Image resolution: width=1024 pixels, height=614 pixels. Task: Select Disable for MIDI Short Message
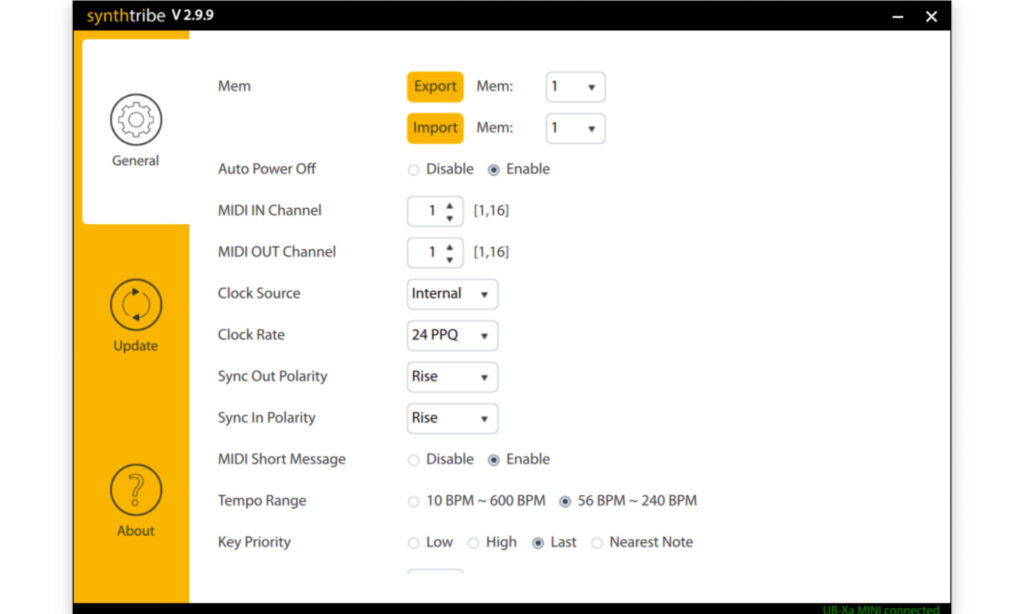(414, 460)
